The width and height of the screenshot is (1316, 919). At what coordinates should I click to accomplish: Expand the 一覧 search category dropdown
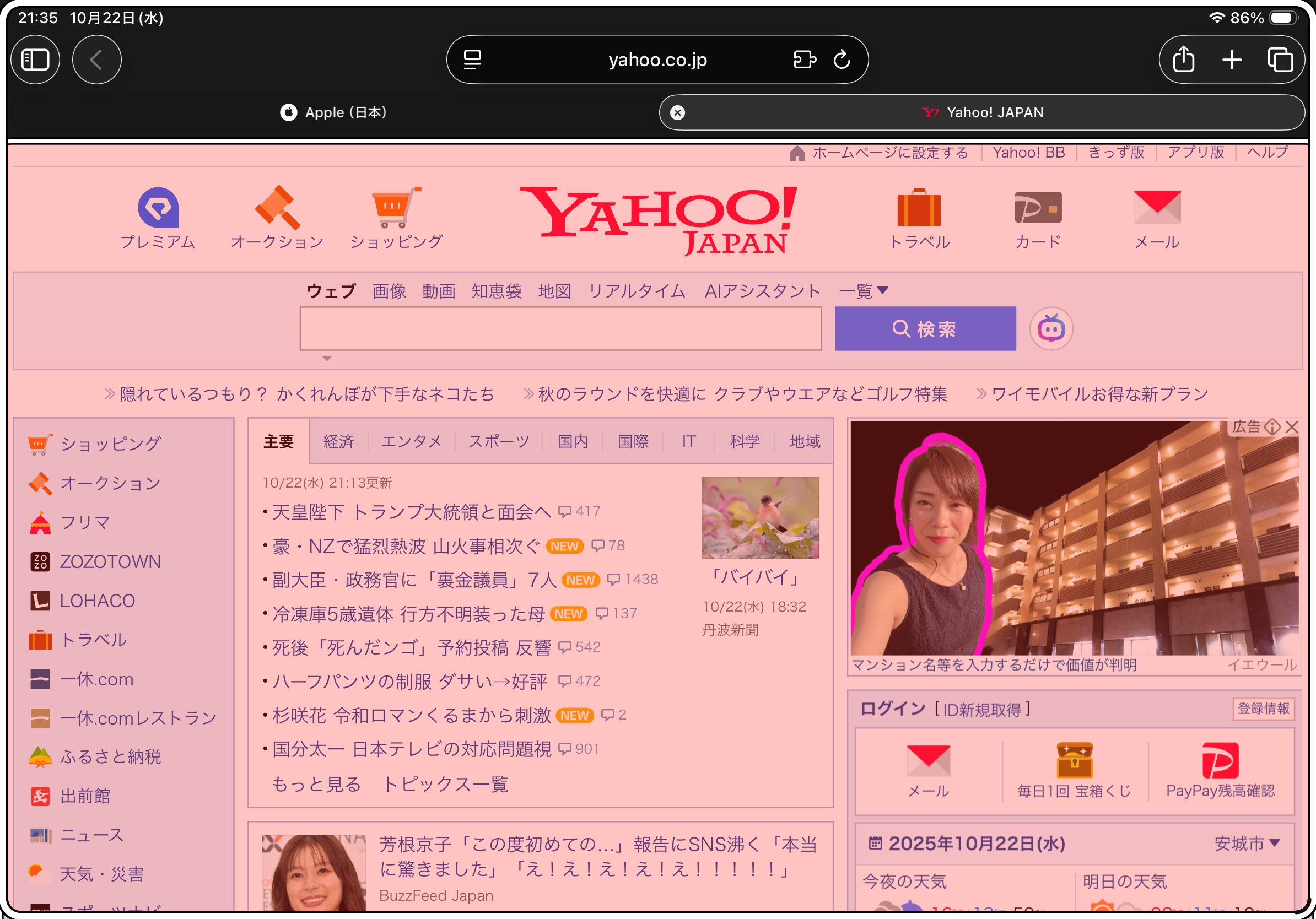tap(863, 291)
